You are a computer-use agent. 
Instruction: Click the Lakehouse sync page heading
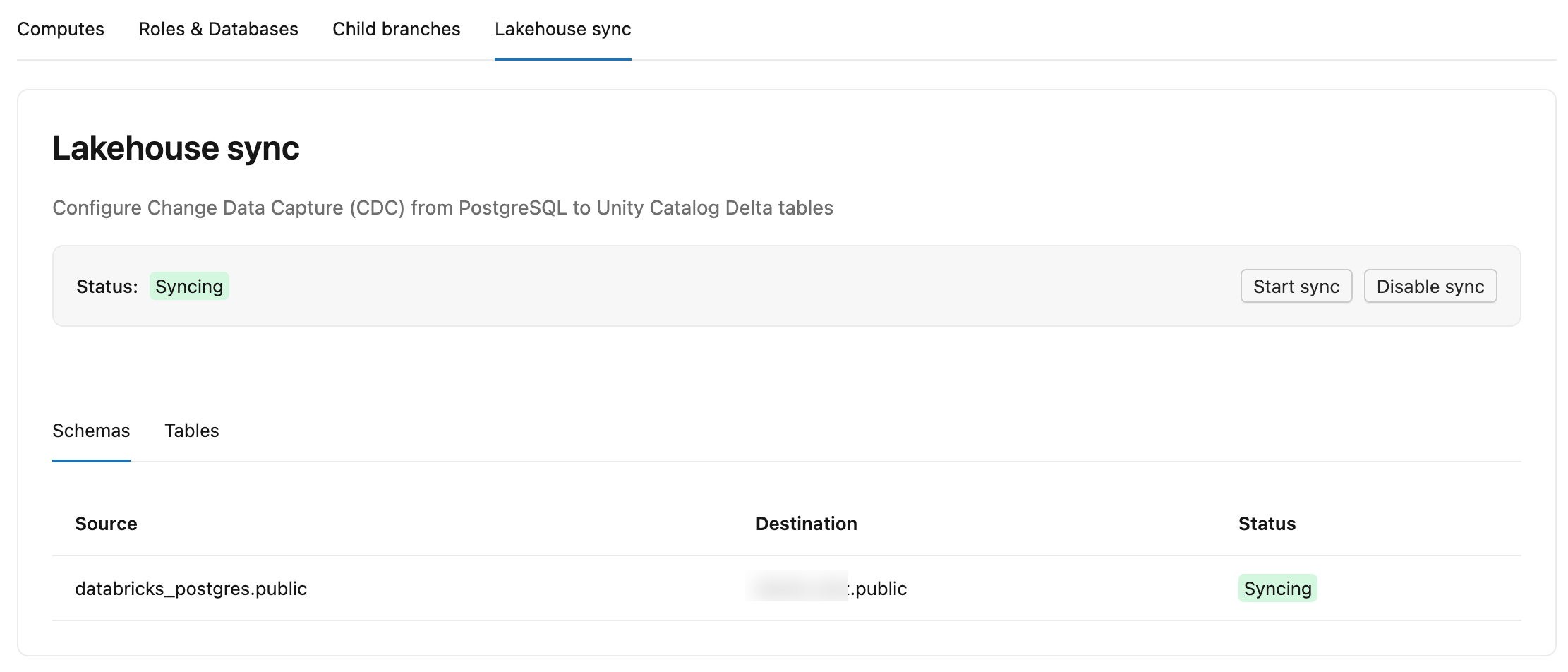(x=176, y=148)
